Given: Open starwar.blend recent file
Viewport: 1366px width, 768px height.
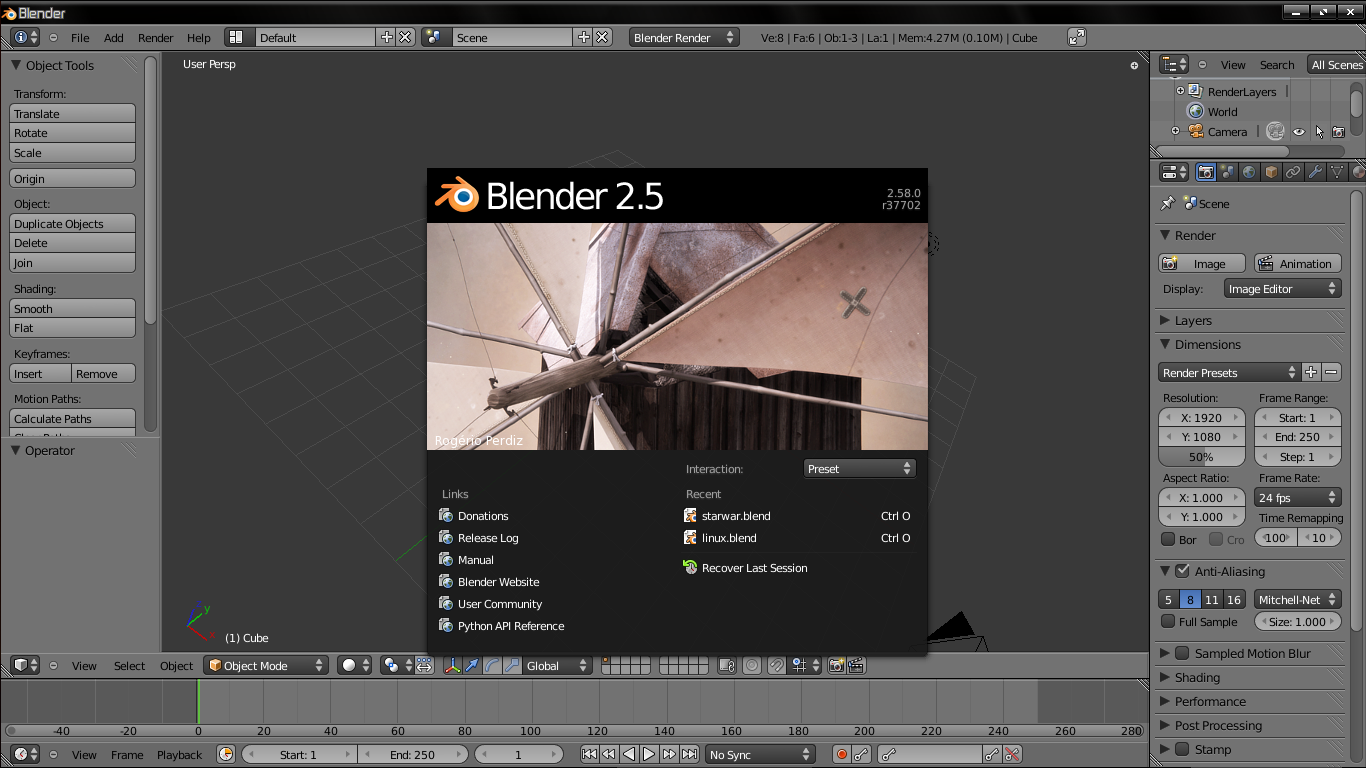Looking at the screenshot, I should click(797, 516).
